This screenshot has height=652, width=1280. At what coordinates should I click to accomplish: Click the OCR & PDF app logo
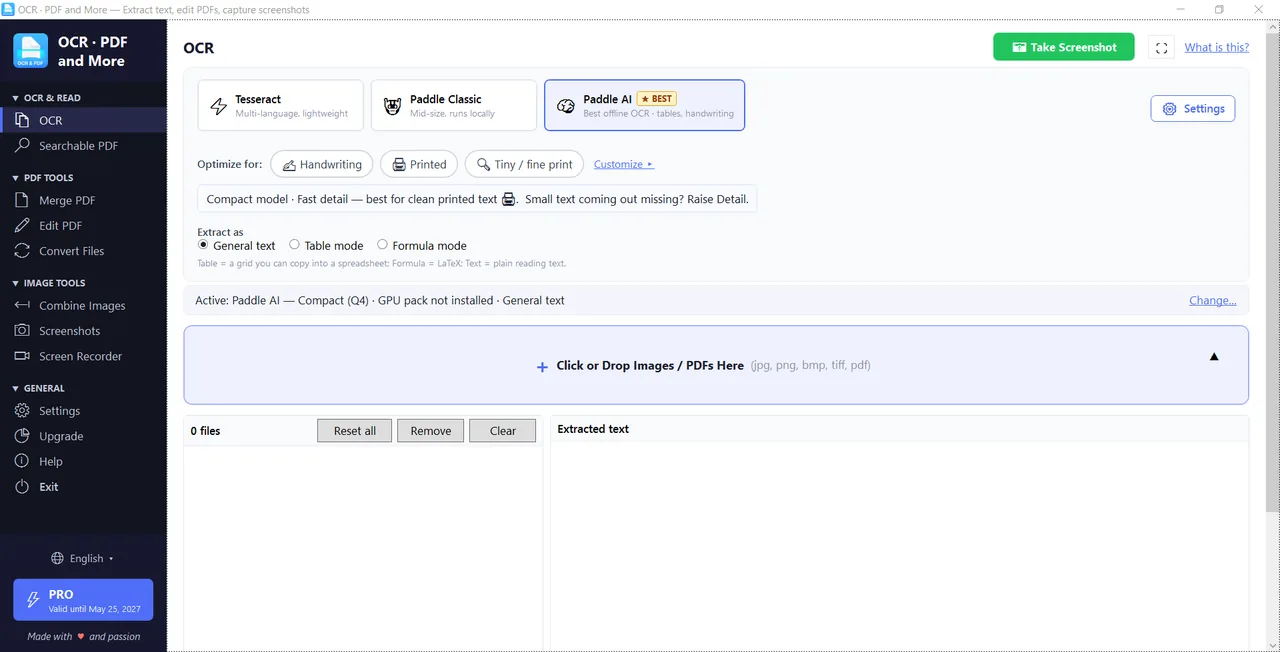pos(30,51)
